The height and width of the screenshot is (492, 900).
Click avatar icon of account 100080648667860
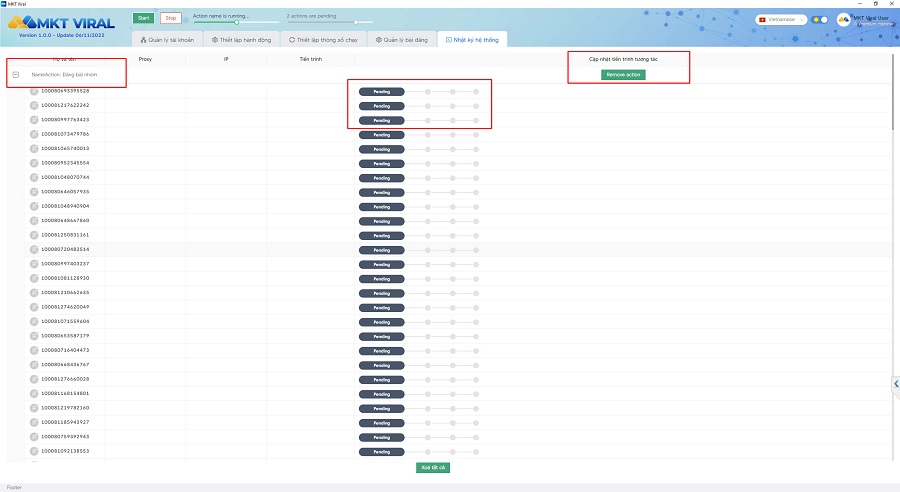(34, 220)
